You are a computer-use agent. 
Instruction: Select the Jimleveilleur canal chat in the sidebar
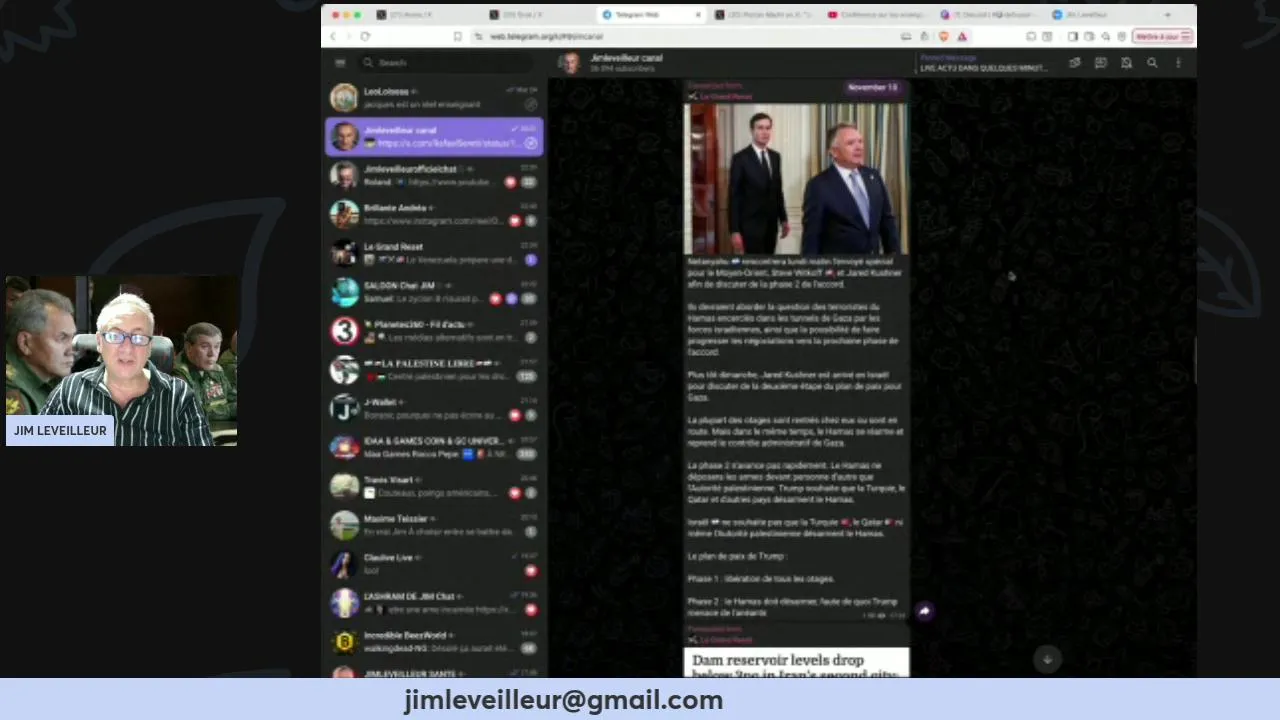pyautogui.click(x=434, y=136)
